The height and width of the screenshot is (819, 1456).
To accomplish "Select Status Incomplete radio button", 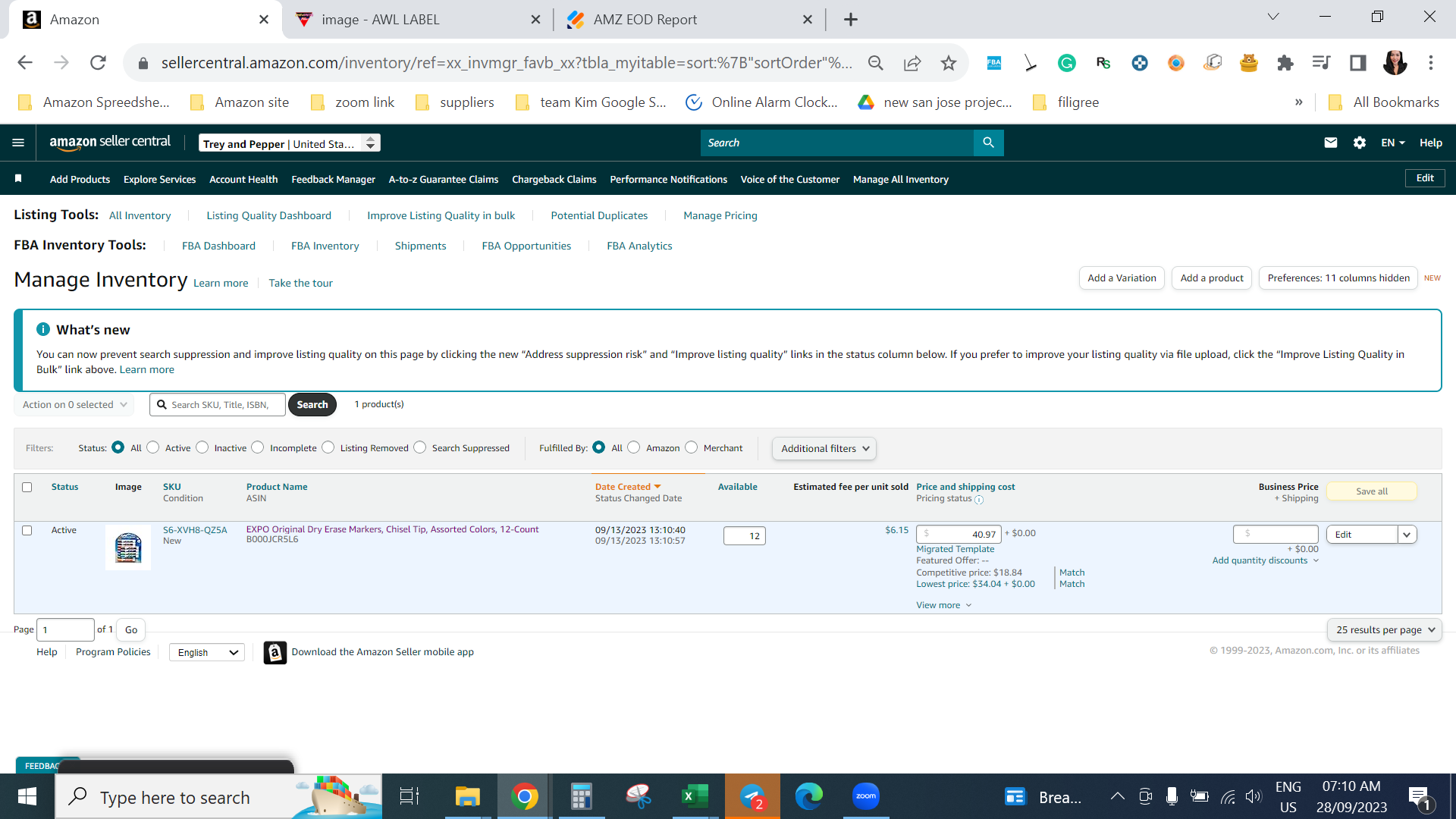I will pos(258,447).
